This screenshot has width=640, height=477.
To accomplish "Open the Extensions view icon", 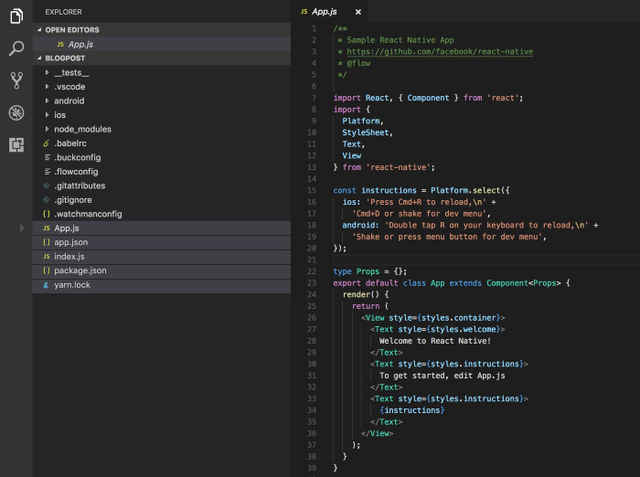I will [16, 145].
